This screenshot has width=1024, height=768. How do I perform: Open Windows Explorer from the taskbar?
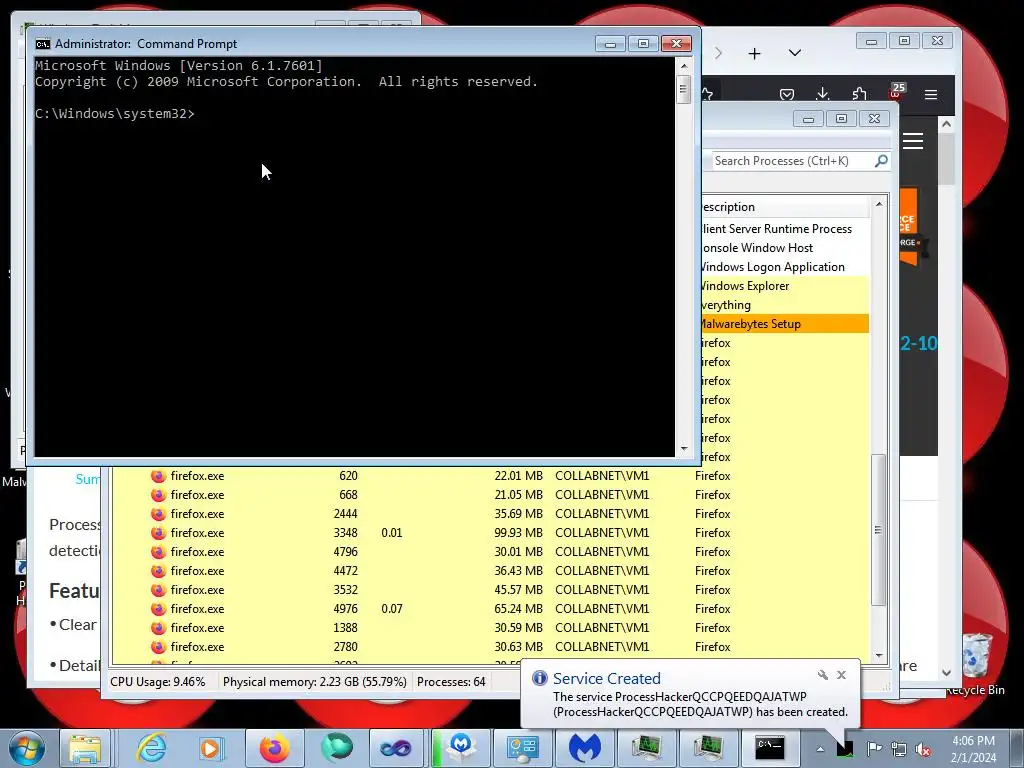(85, 748)
